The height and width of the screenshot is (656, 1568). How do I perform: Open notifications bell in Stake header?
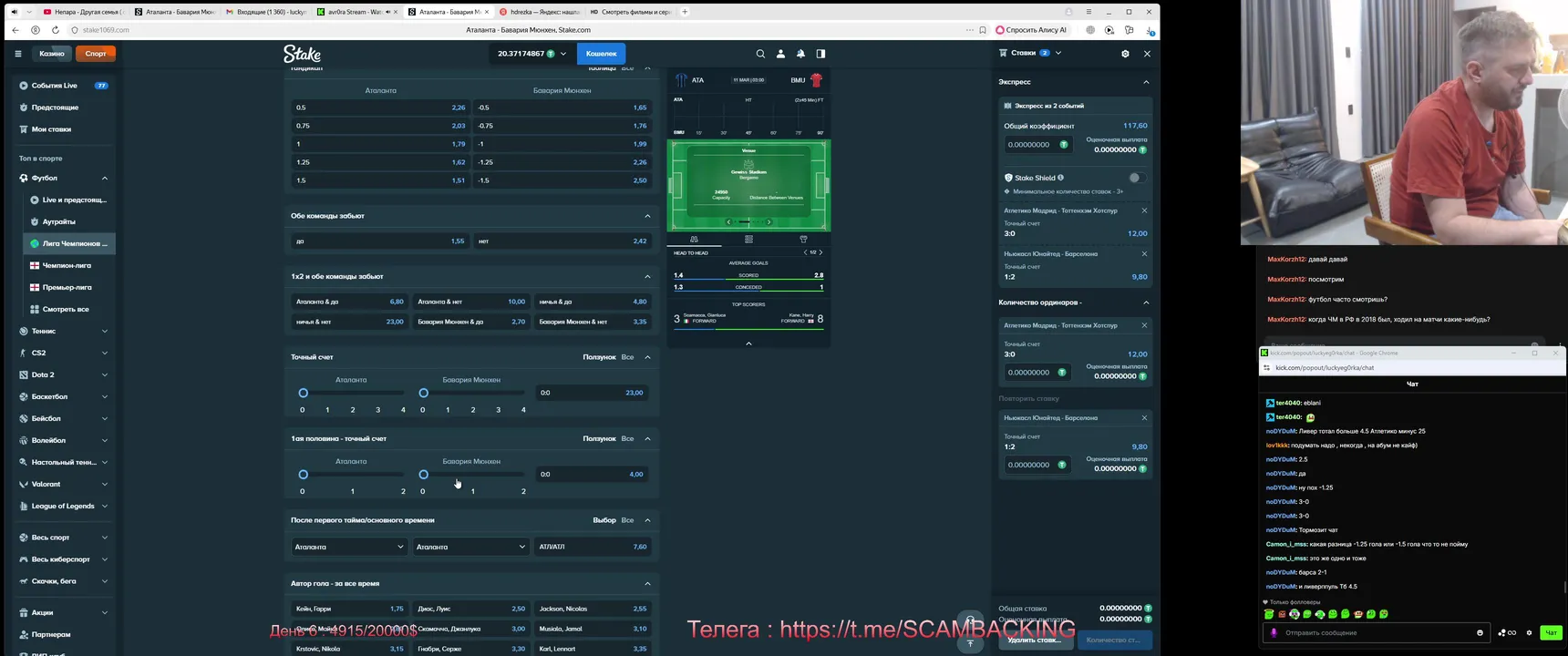pyautogui.click(x=800, y=54)
